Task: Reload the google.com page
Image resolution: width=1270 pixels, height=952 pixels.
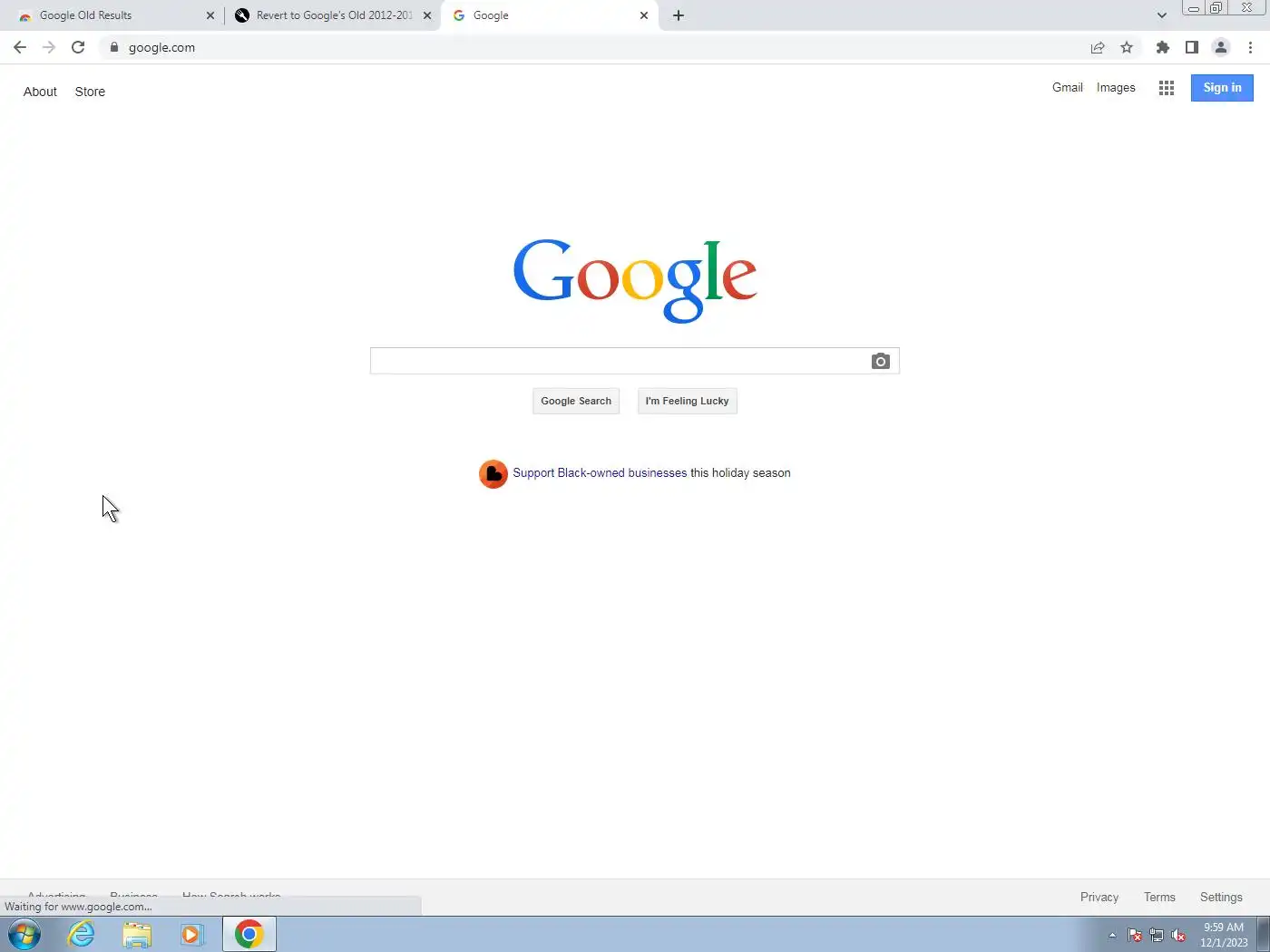Action: point(78,47)
